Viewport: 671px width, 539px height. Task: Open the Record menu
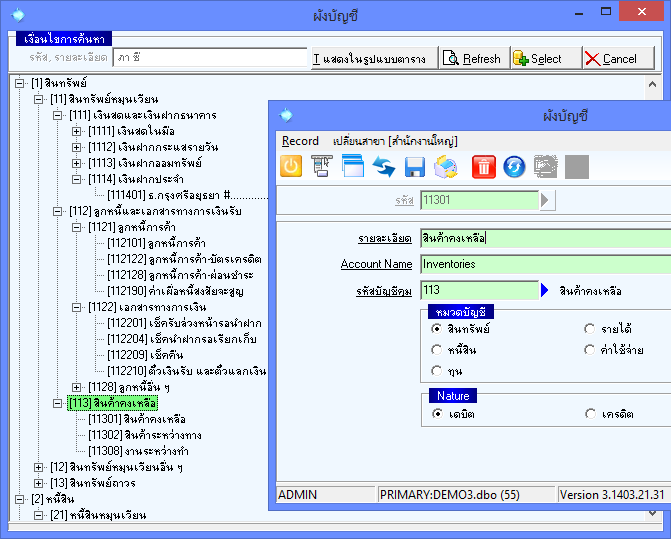click(x=300, y=141)
